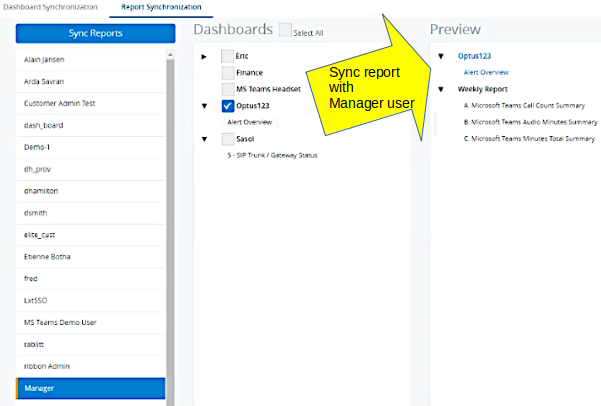Select user Alain Jansen
Viewport: 601px width, 406px height.
pos(91,59)
